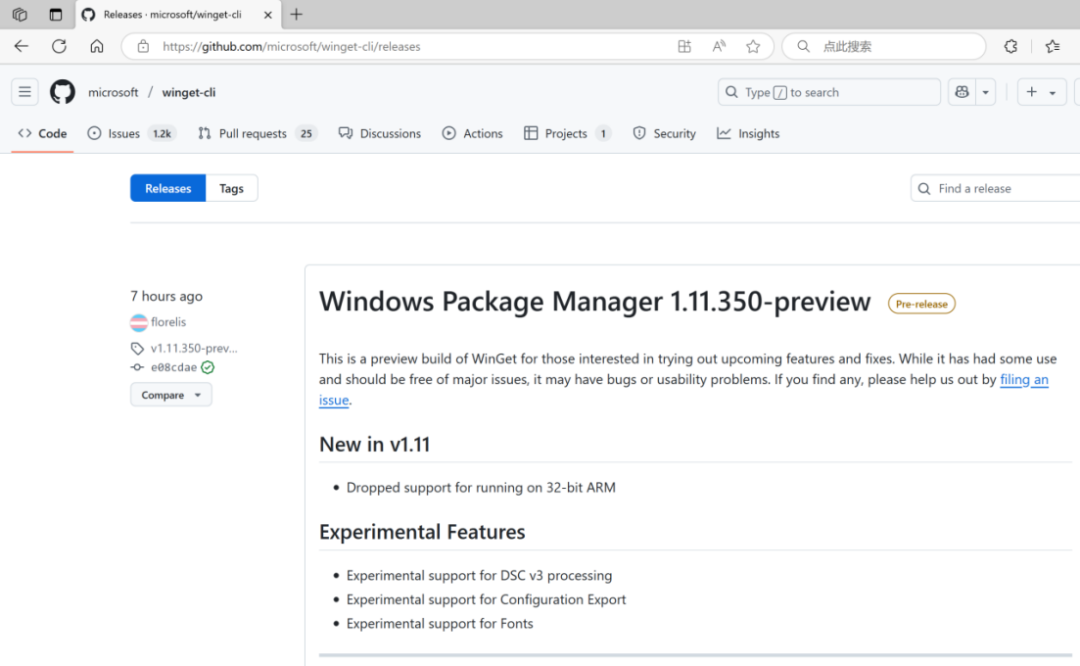1080x666 pixels.
Task: Click the GitHub octocat logo
Action: pos(61,91)
